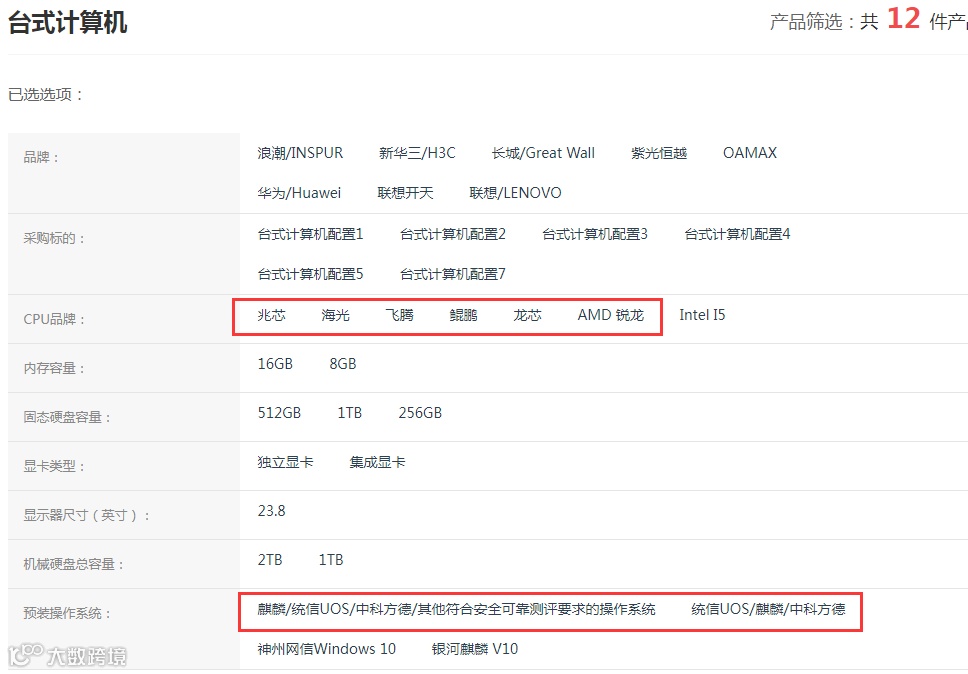Filter OS by 神州网信Windows 10

point(327,649)
